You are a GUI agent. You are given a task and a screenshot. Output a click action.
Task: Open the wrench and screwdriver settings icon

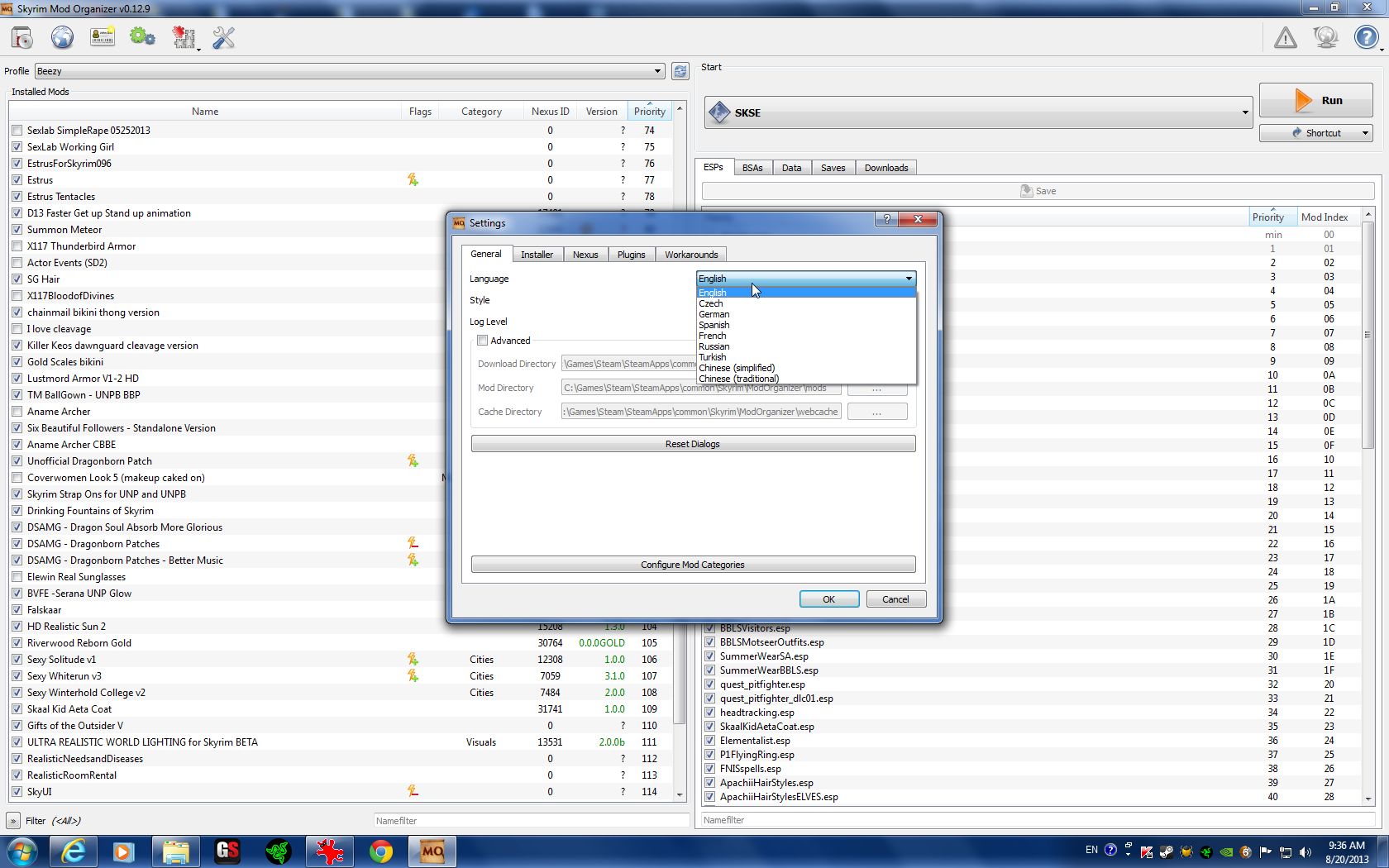pyautogui.click(x=223, y=38)
